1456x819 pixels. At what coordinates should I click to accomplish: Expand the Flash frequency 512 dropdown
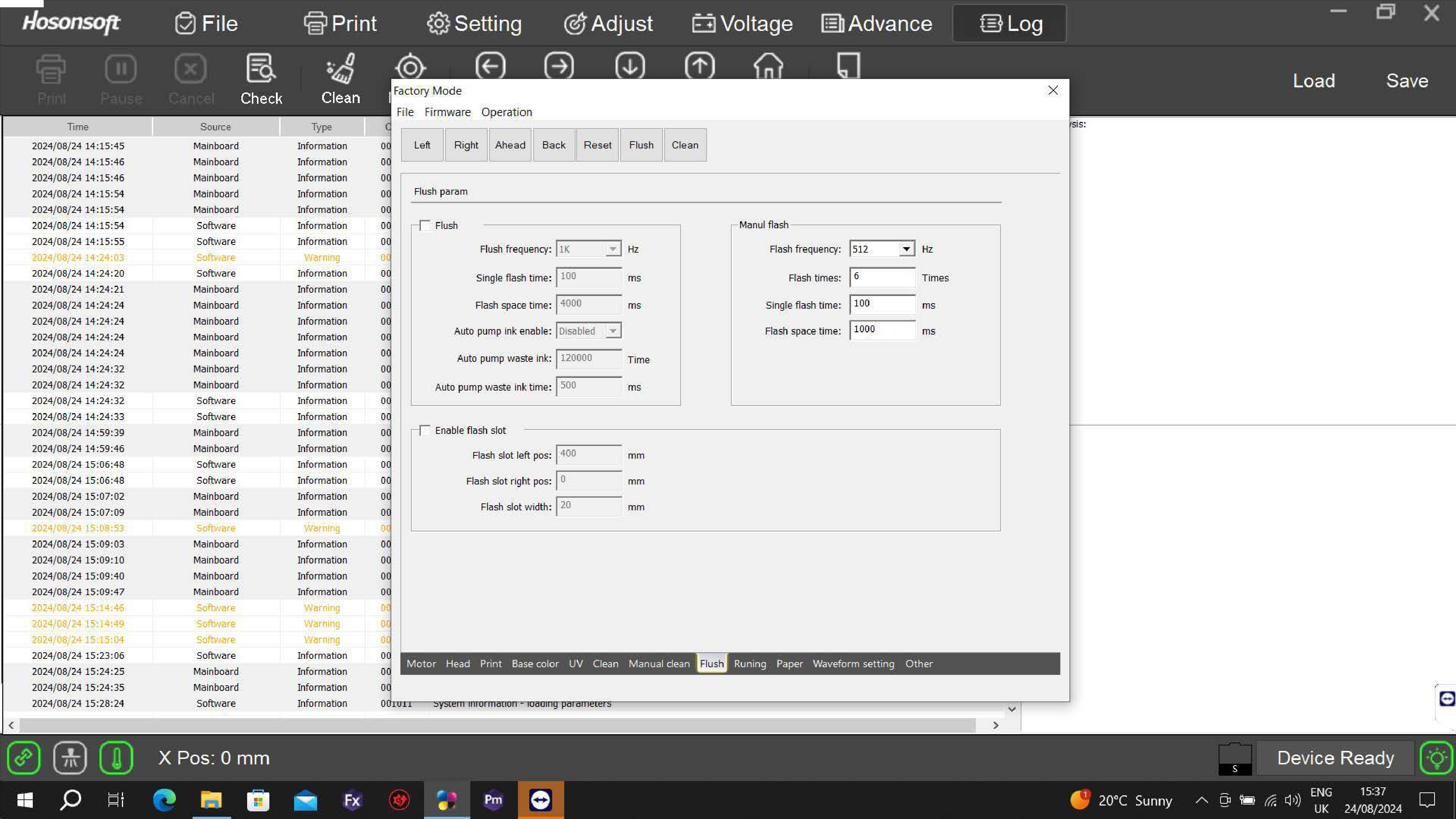pyautogui.click(x=906, y=249)
